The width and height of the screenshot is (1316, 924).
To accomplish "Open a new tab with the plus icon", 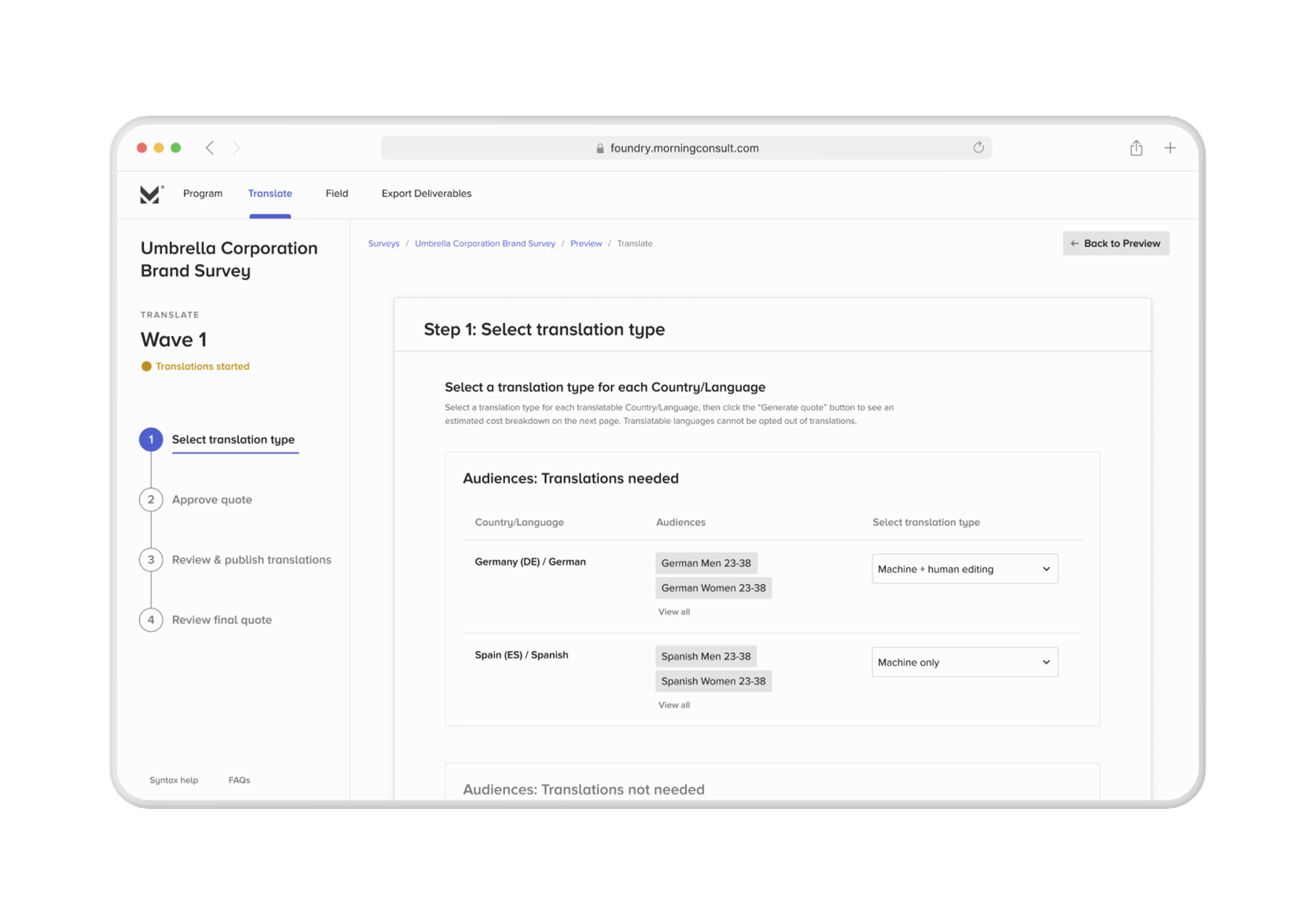I will (x=1170, y=148).
